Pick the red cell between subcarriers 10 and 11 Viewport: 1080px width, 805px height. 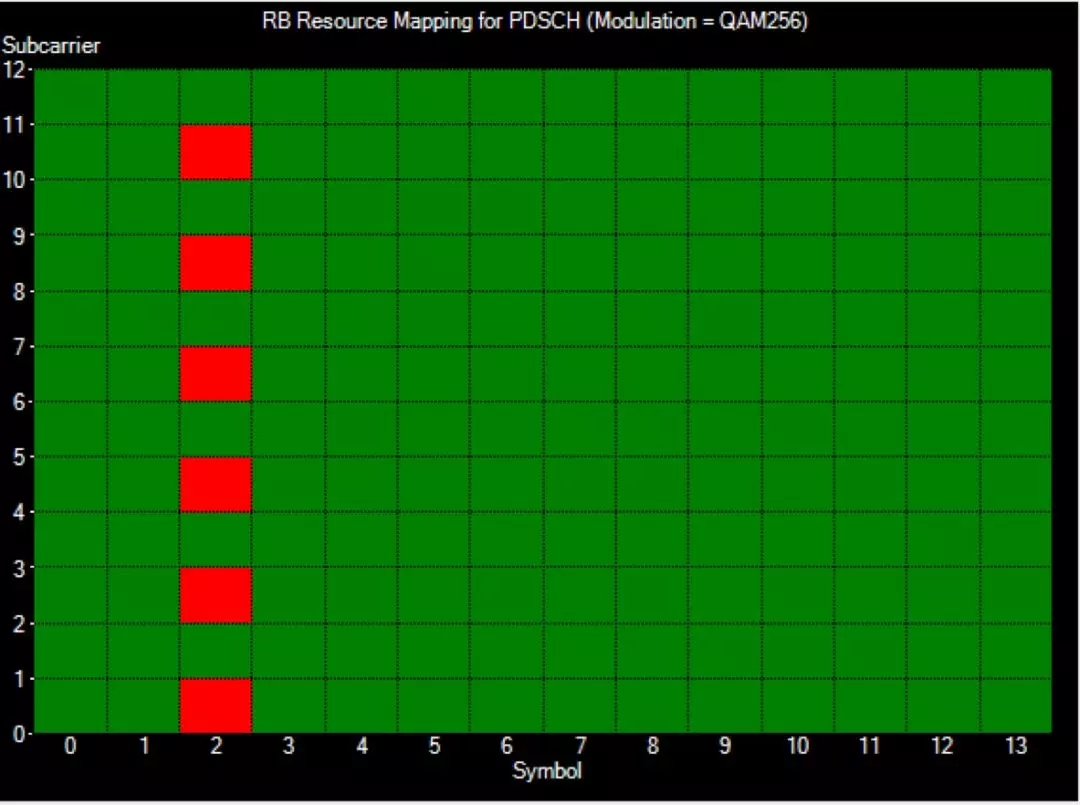coord(216,152)
